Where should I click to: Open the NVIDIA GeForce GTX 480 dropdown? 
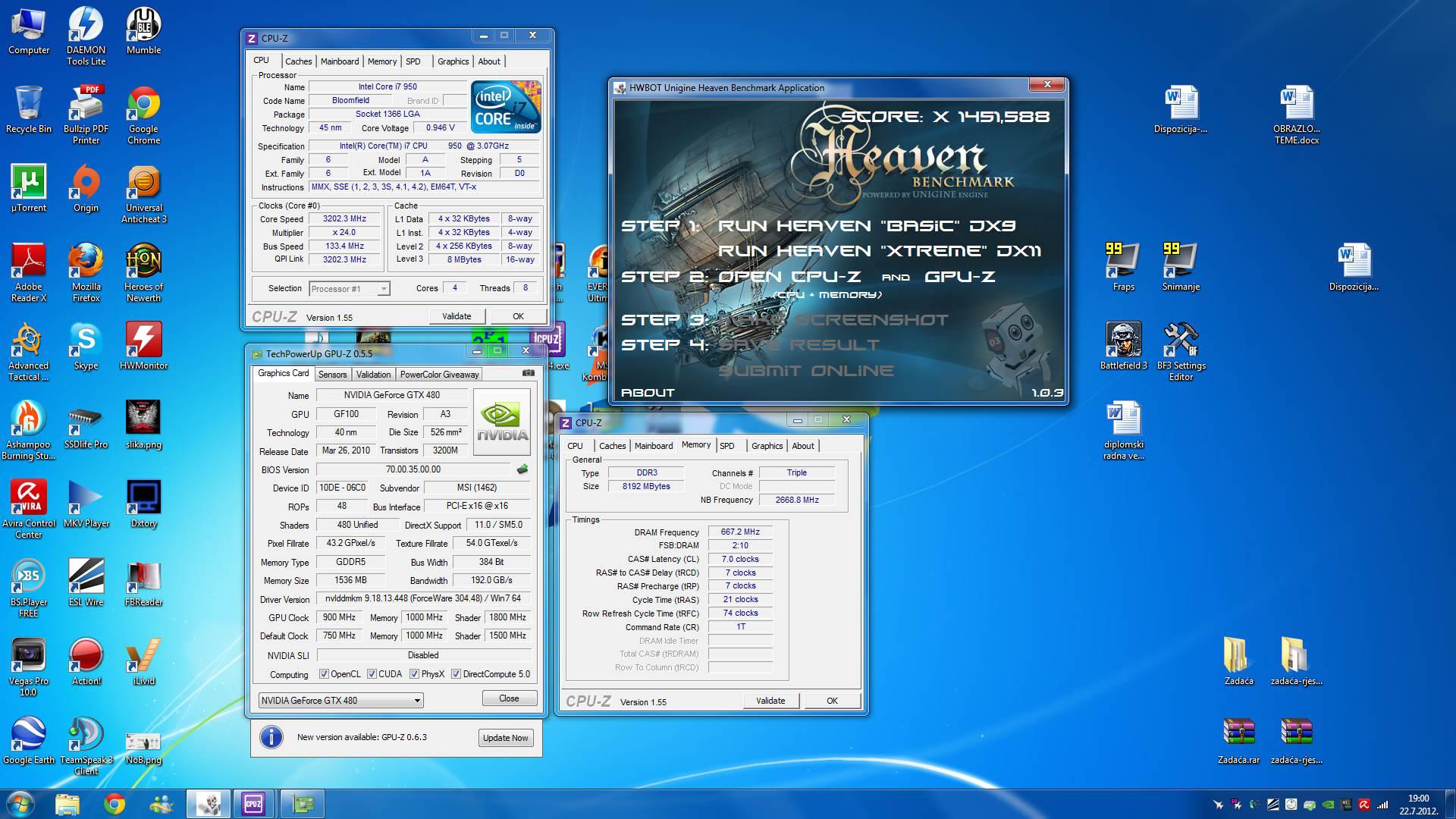click(x=340, y=700)
